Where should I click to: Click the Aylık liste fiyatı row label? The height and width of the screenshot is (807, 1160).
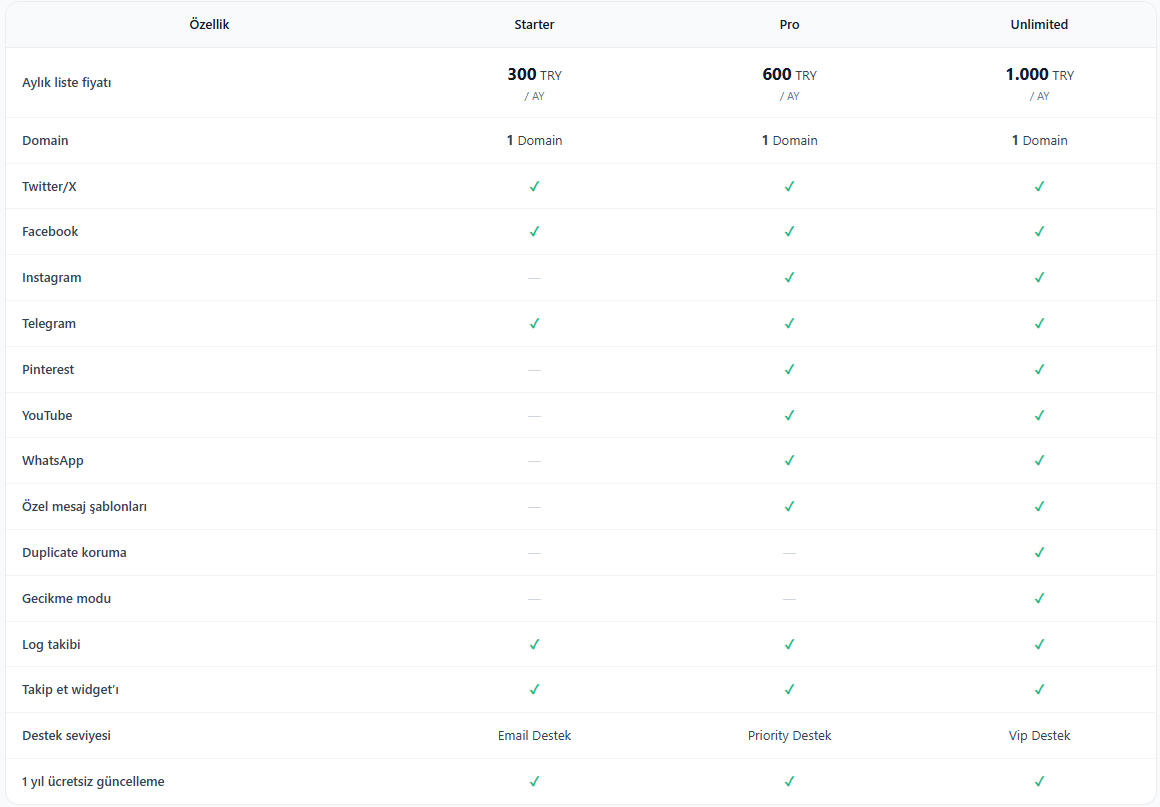coord(67,83)
